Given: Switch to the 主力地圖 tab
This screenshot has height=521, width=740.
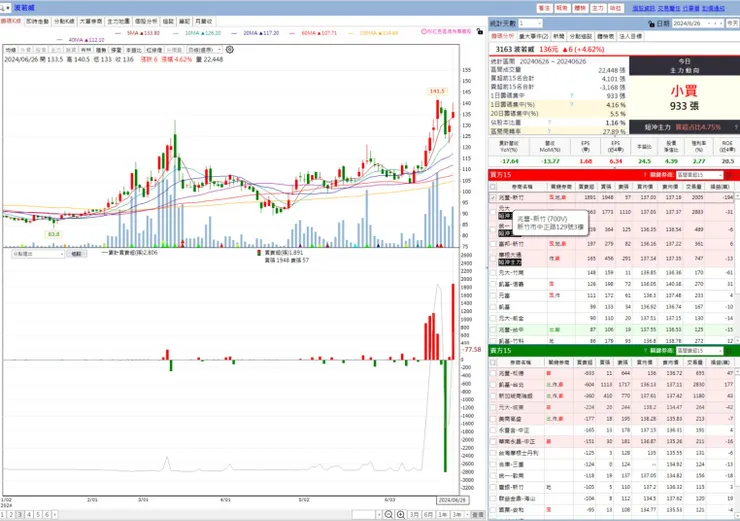Looking at the screenshot, I should pos(118,22).
